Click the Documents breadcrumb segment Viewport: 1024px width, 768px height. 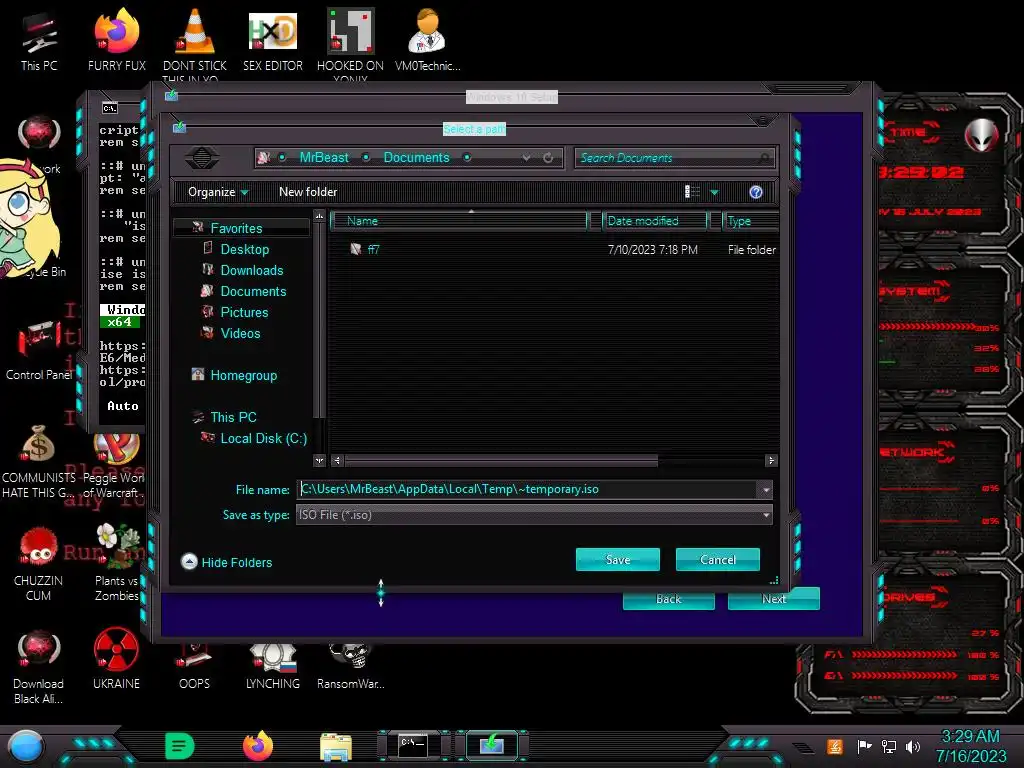[416, 157]
